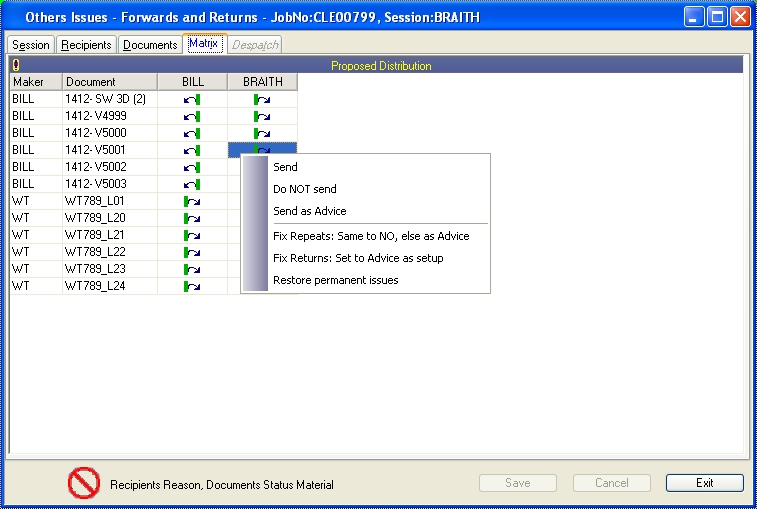Click the BILL column header
757x509 pixels.
pyautogui.click(x=193, y=82)
